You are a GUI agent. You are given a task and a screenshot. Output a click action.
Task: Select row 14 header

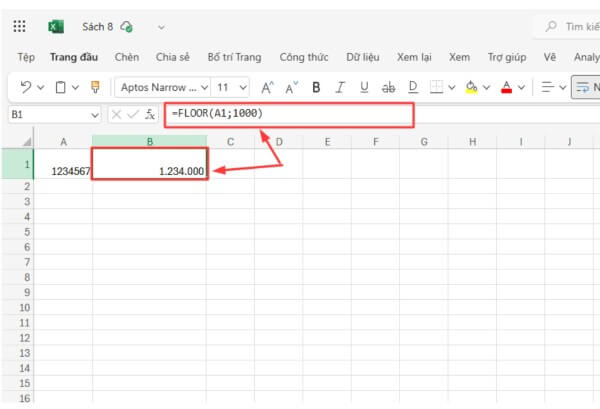(x=18, y=368)
